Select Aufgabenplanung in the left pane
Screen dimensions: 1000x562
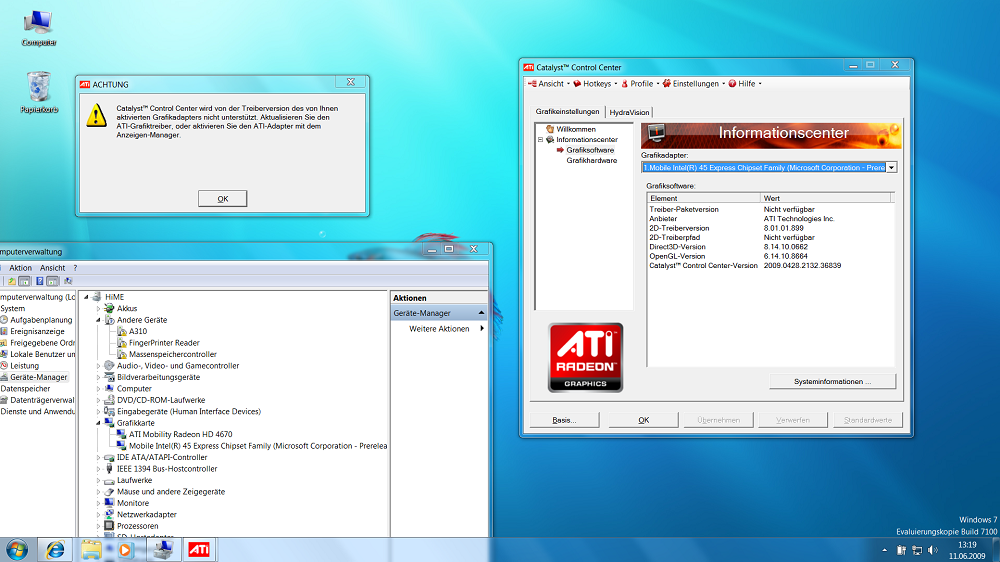point(41,320)
